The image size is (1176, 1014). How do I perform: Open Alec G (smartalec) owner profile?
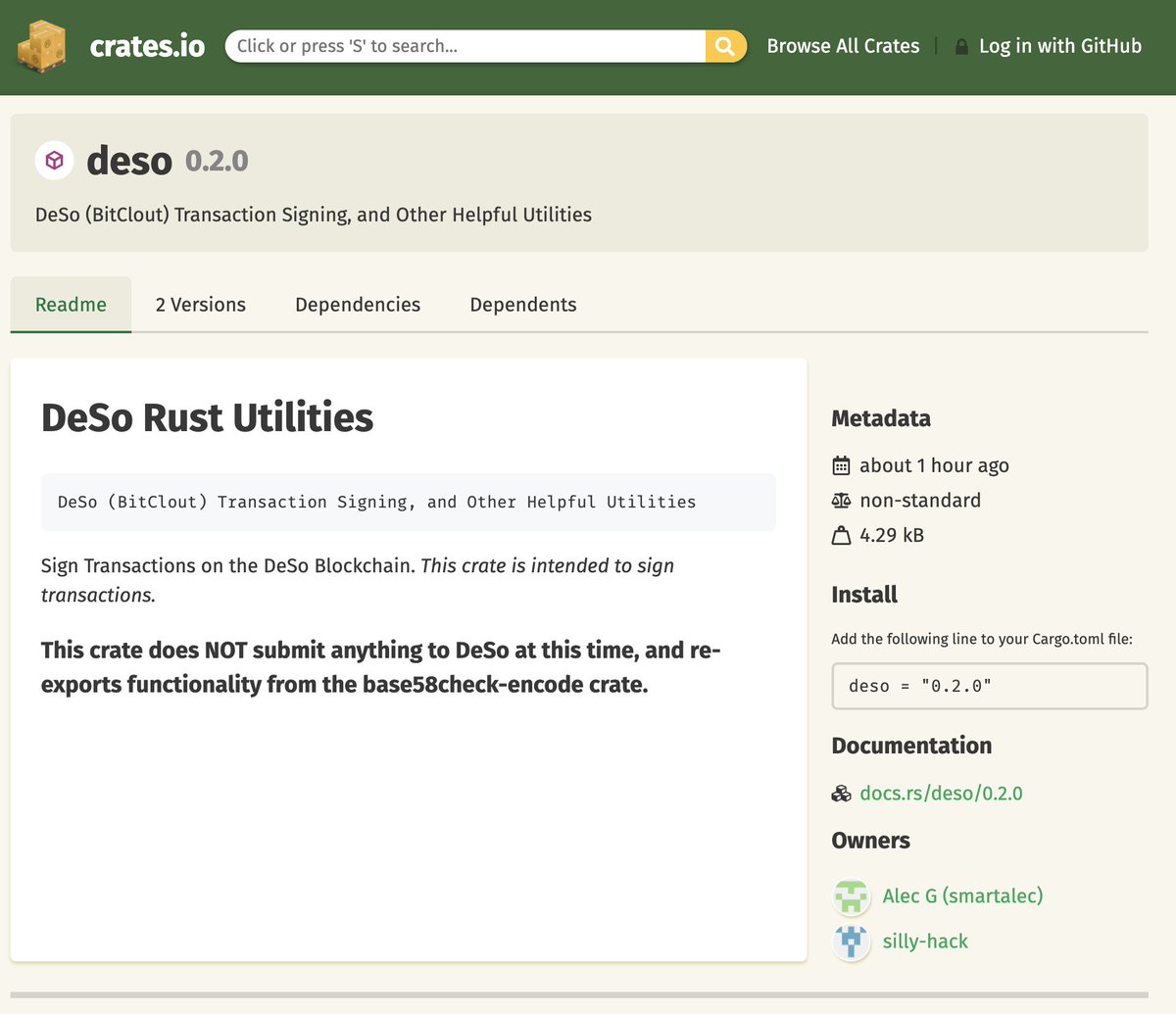962,896
